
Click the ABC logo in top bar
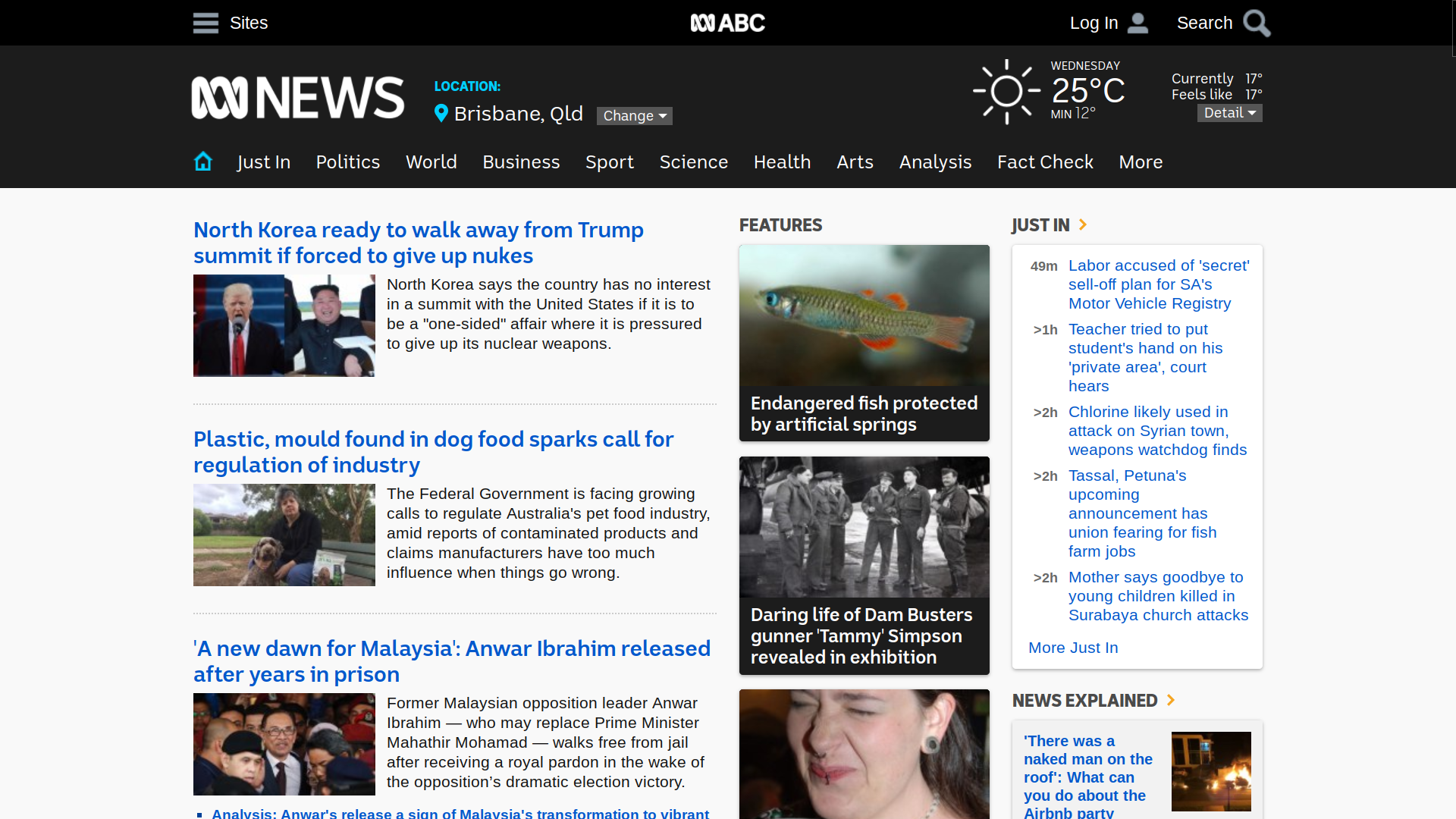(727, 23)
